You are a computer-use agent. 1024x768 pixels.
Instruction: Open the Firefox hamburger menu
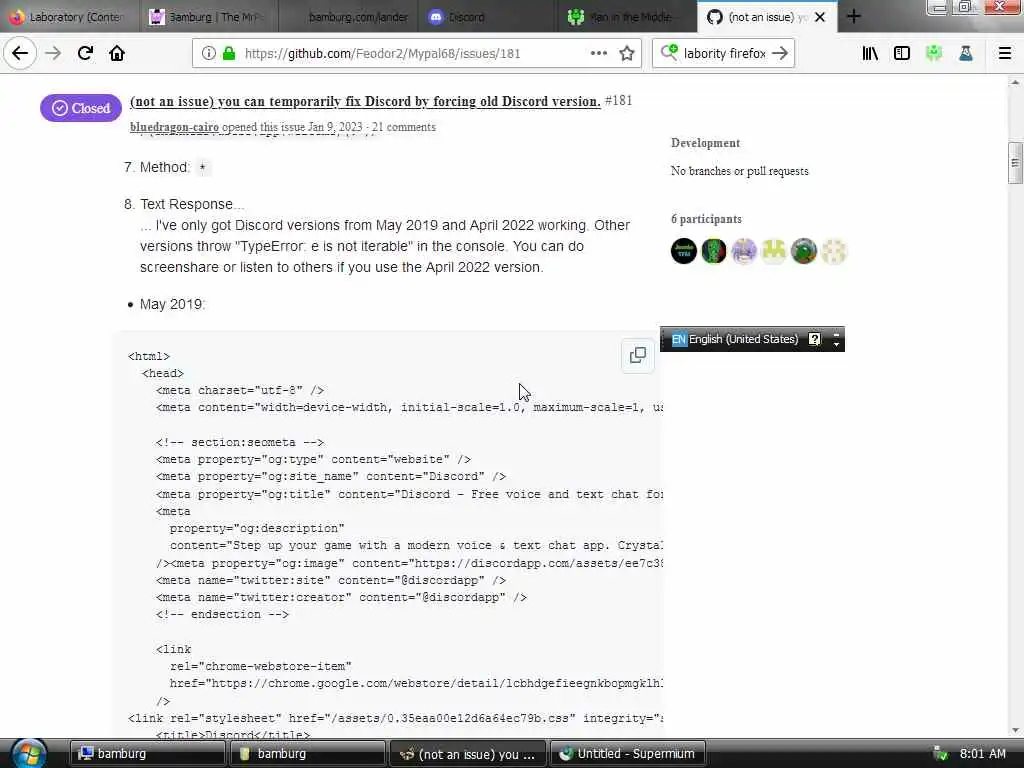pos(1005,53)
